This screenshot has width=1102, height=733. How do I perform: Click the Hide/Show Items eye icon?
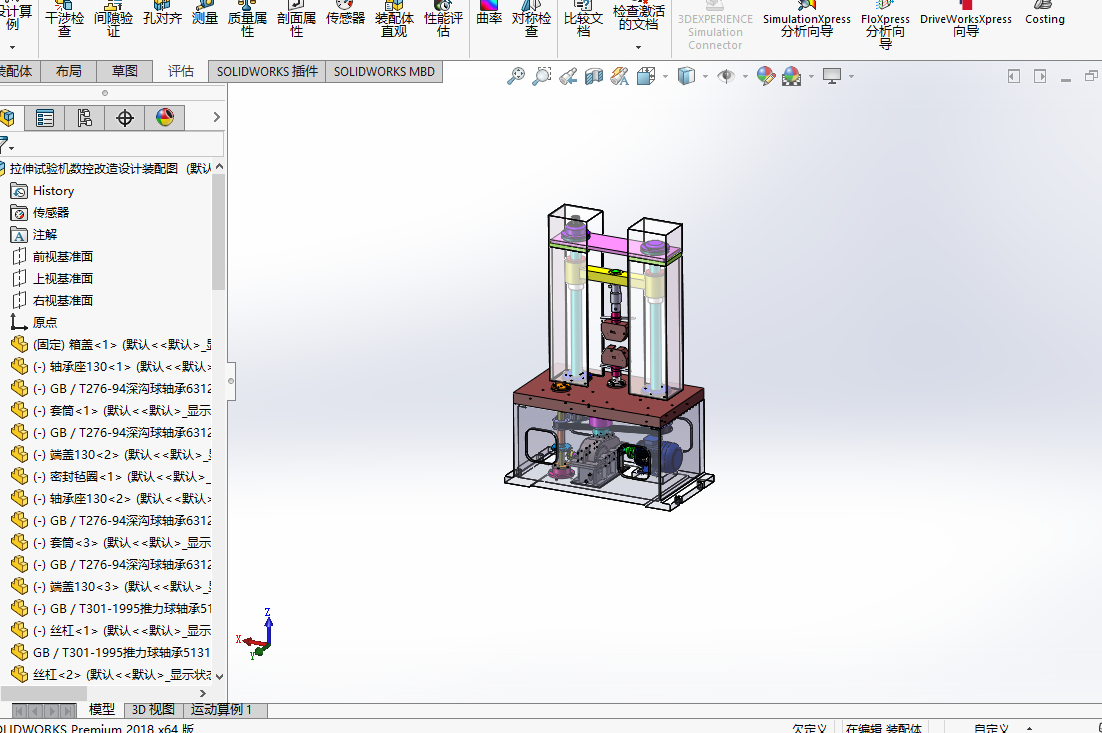[x=726, y=76]
